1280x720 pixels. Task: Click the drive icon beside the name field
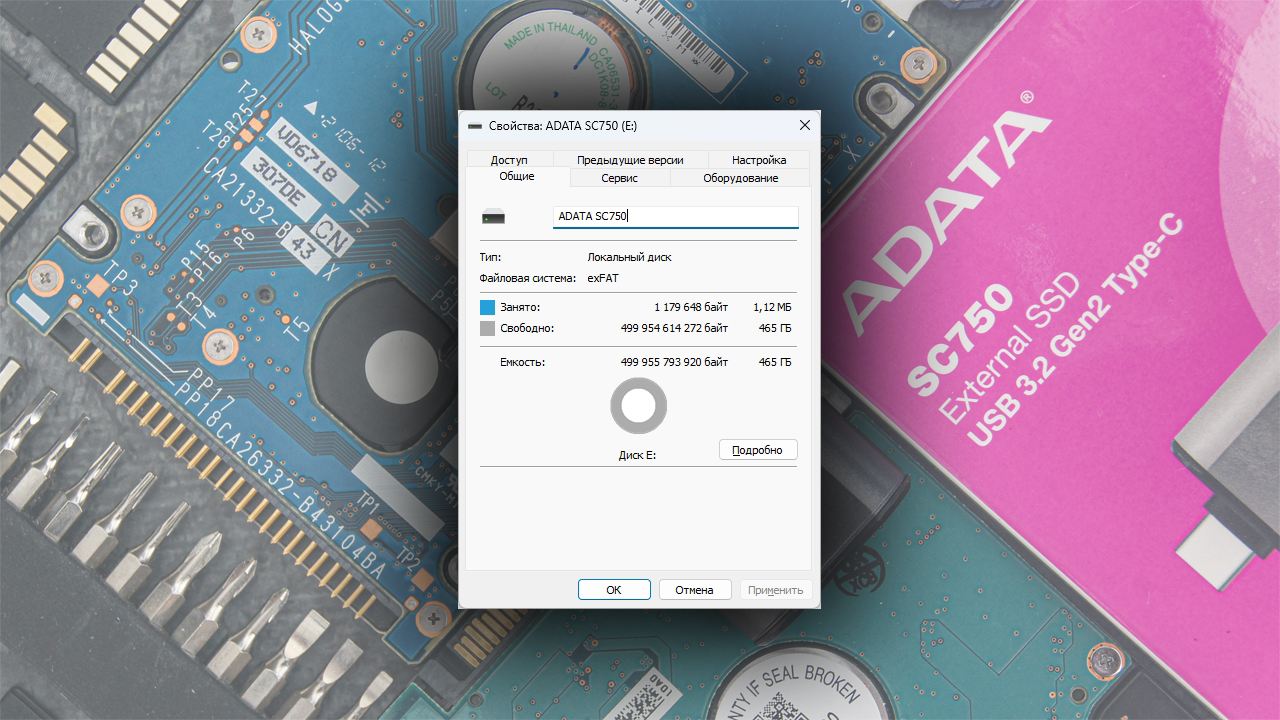coord(494,217)
